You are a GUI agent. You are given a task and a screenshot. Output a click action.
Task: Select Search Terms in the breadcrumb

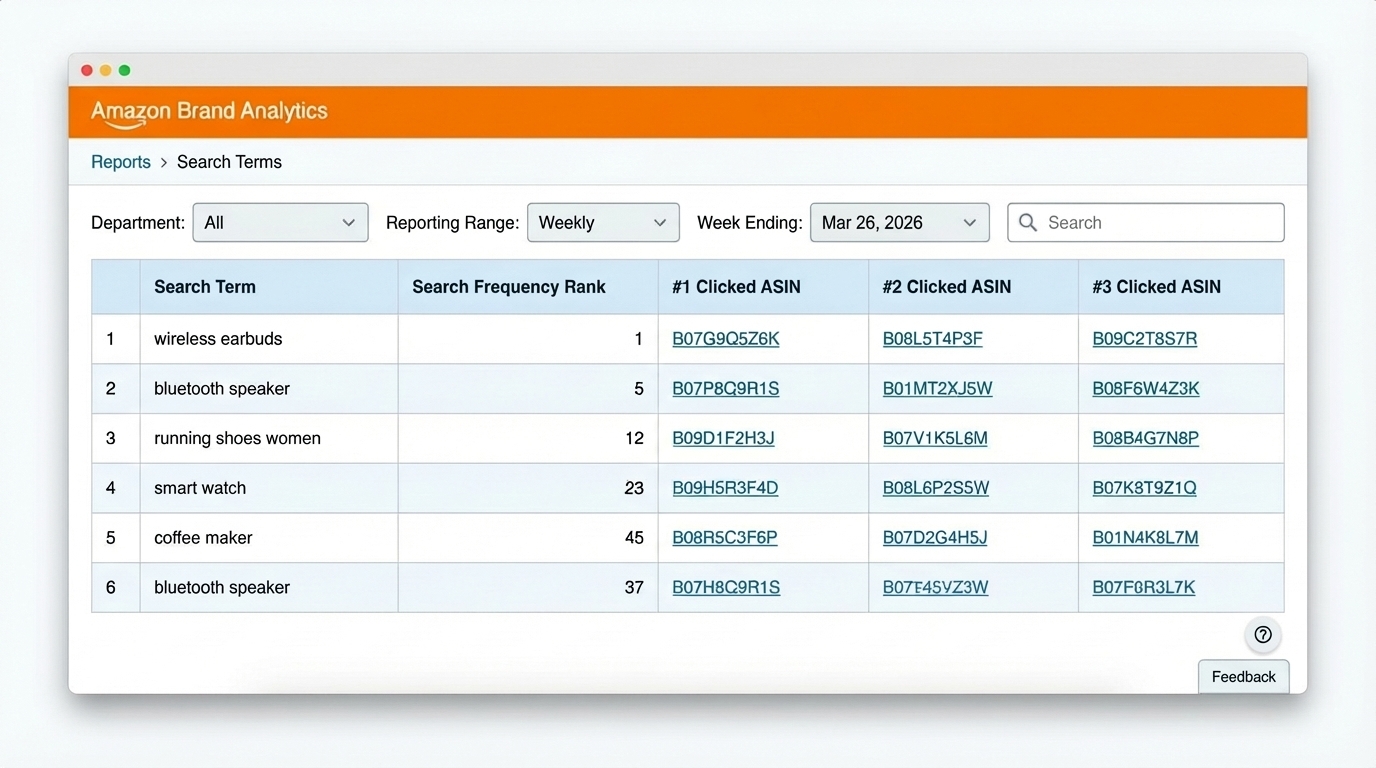coord(229,161)
